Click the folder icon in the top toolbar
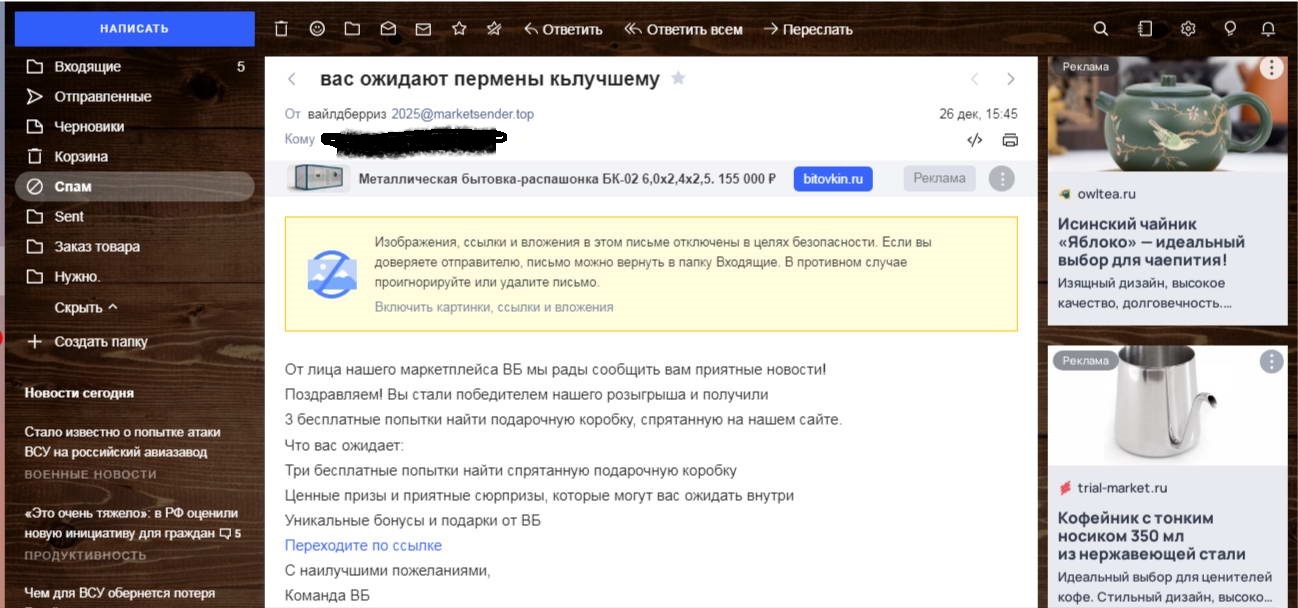Image resolution: width=1298 pixels, height=608 pixels. coord(352,29)
